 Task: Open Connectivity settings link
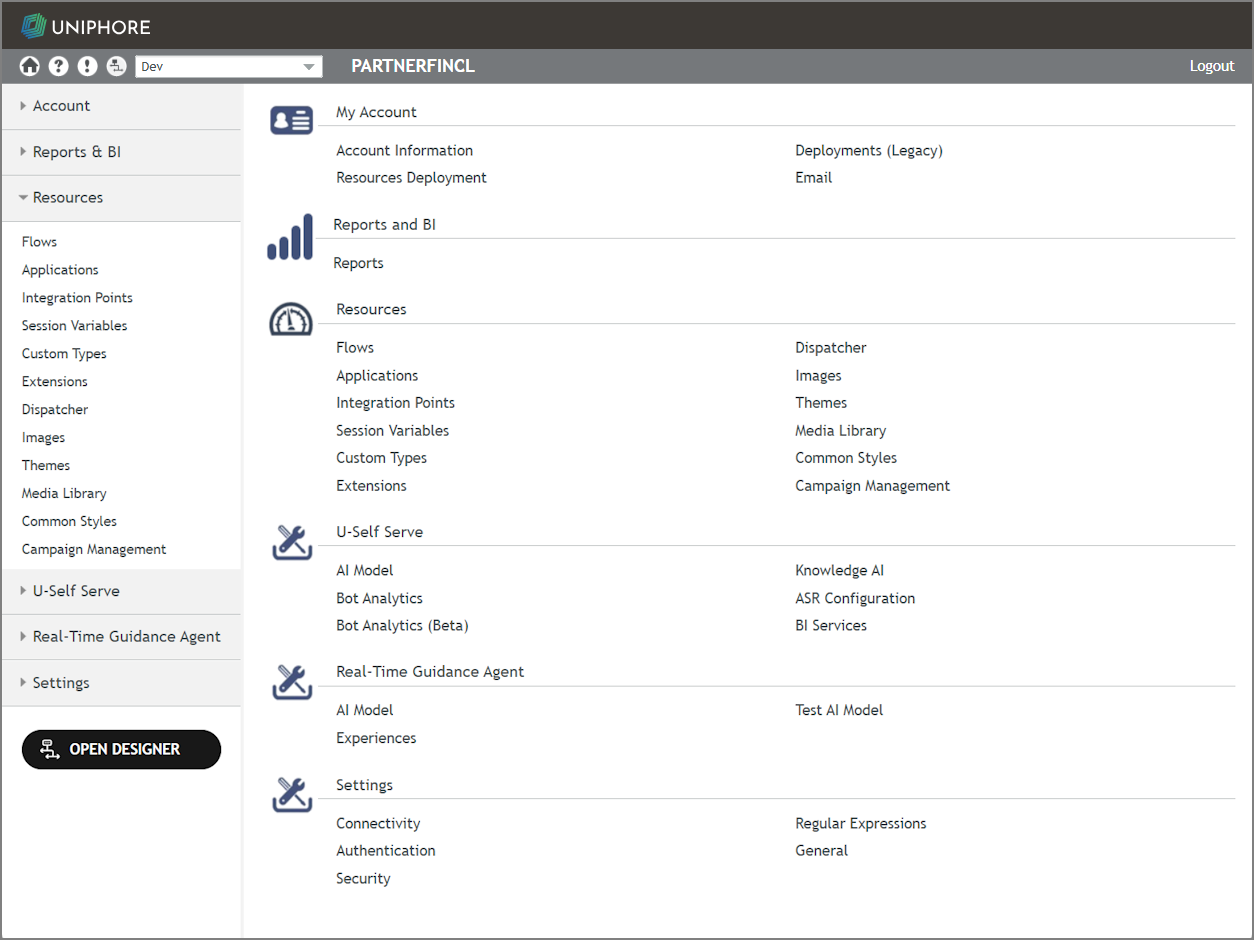[x=378, y=824]
